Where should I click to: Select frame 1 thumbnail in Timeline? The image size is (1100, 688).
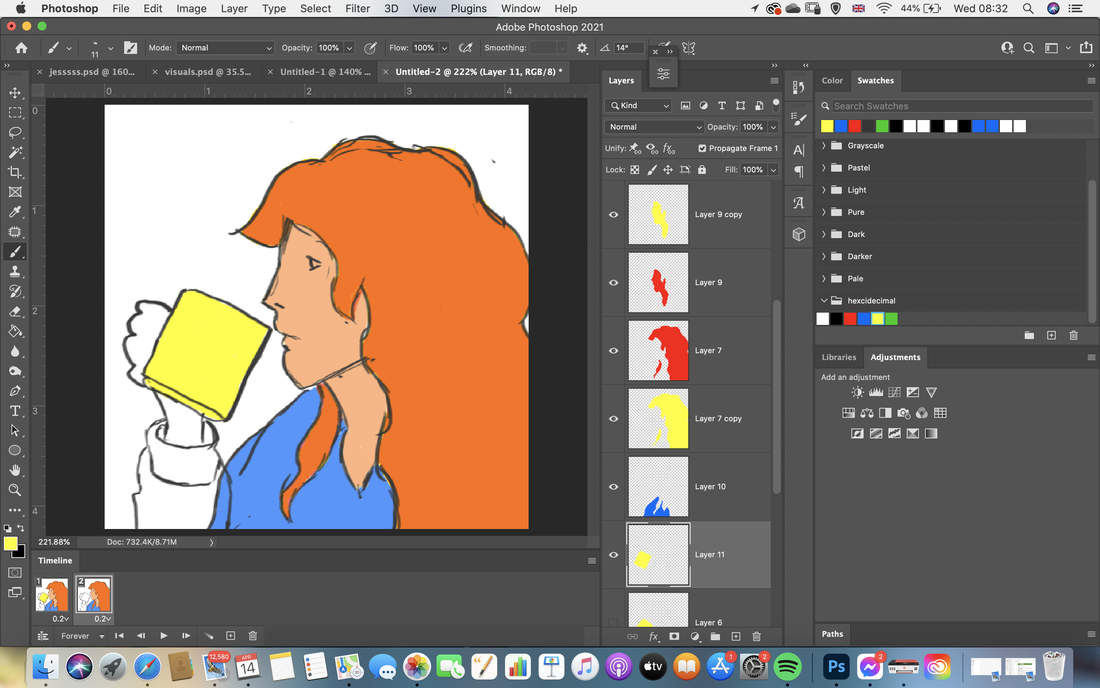click(x=53, y=595)
